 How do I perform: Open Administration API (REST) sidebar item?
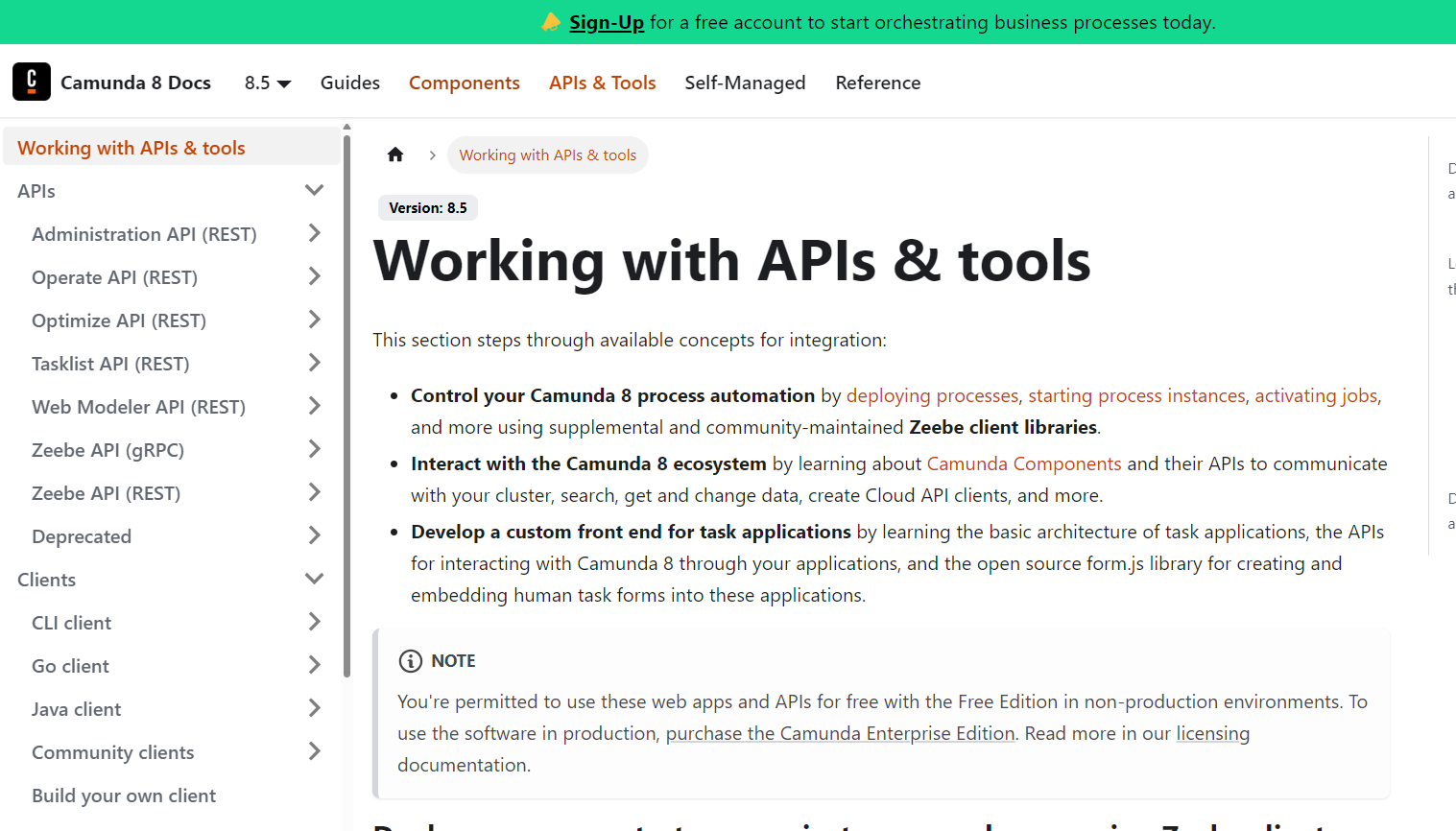tap(144, 234)
